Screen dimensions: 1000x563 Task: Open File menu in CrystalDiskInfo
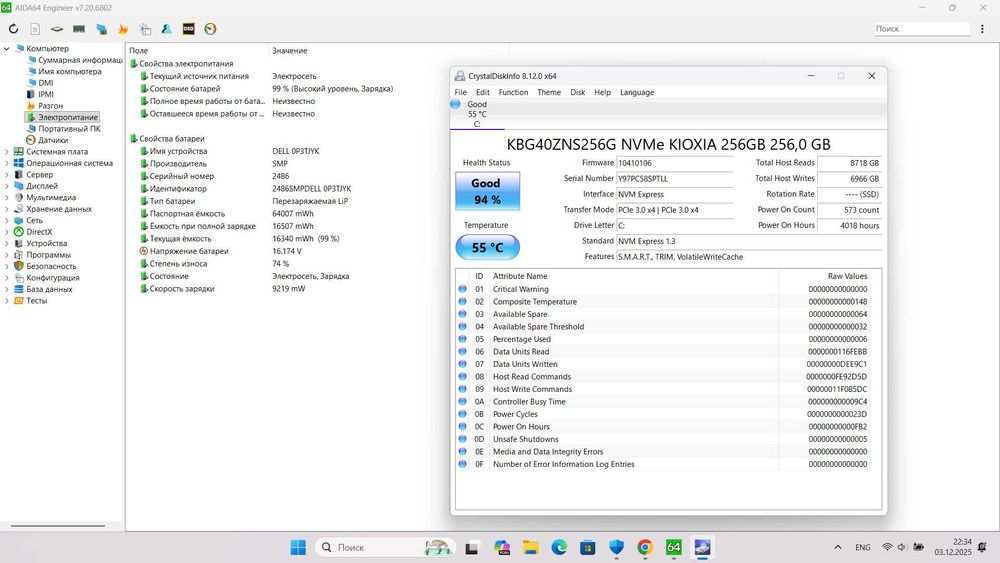point(460,92)
